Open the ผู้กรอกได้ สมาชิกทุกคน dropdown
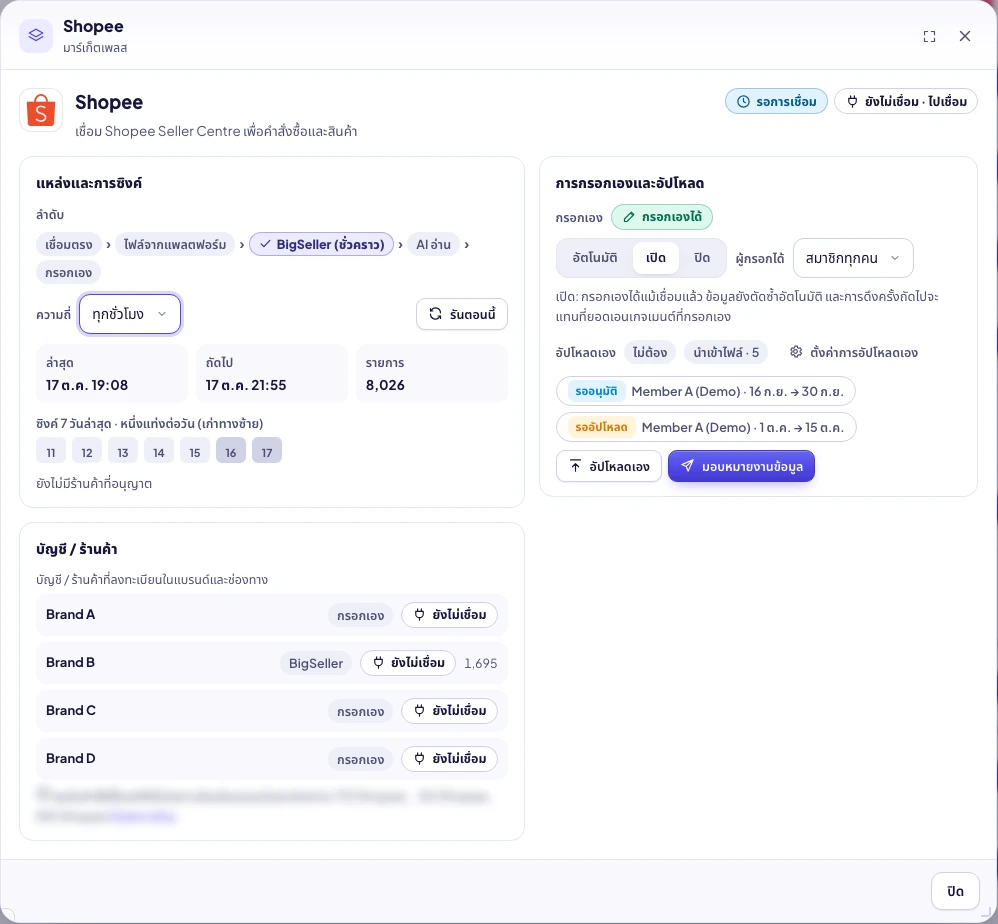The image size is (998, 924). [853, 258]
